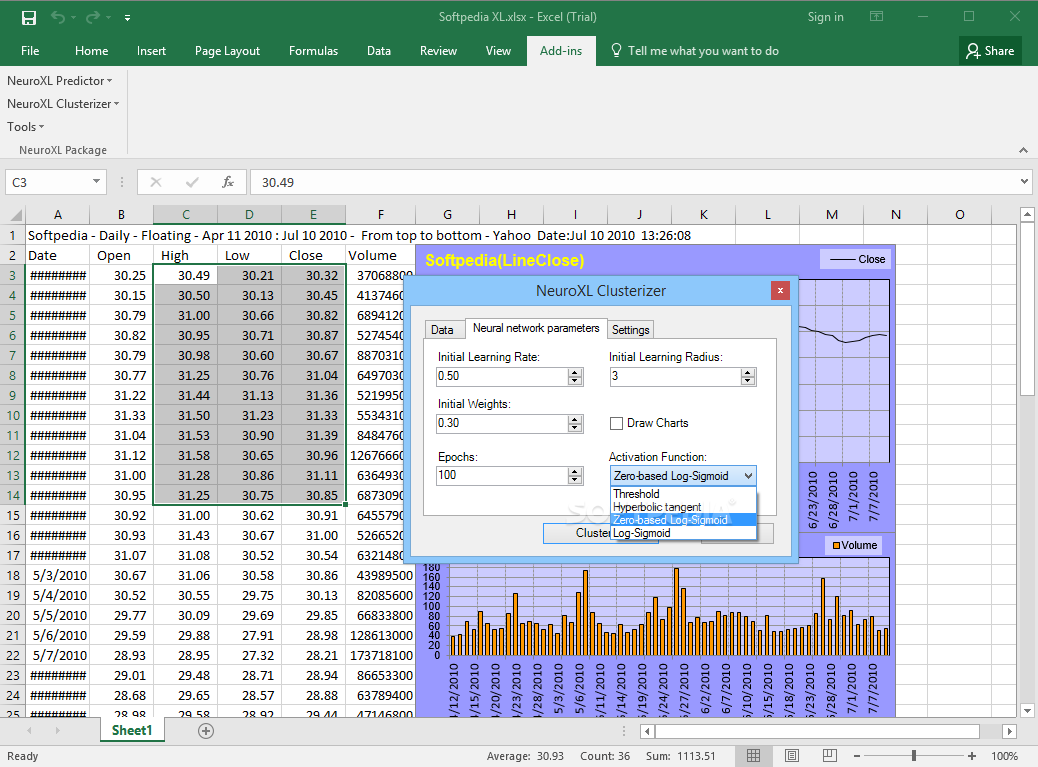Switch to the Insert ribbon tab
This screenshot has width=1038, height=767.
click(x=151, y=51)
